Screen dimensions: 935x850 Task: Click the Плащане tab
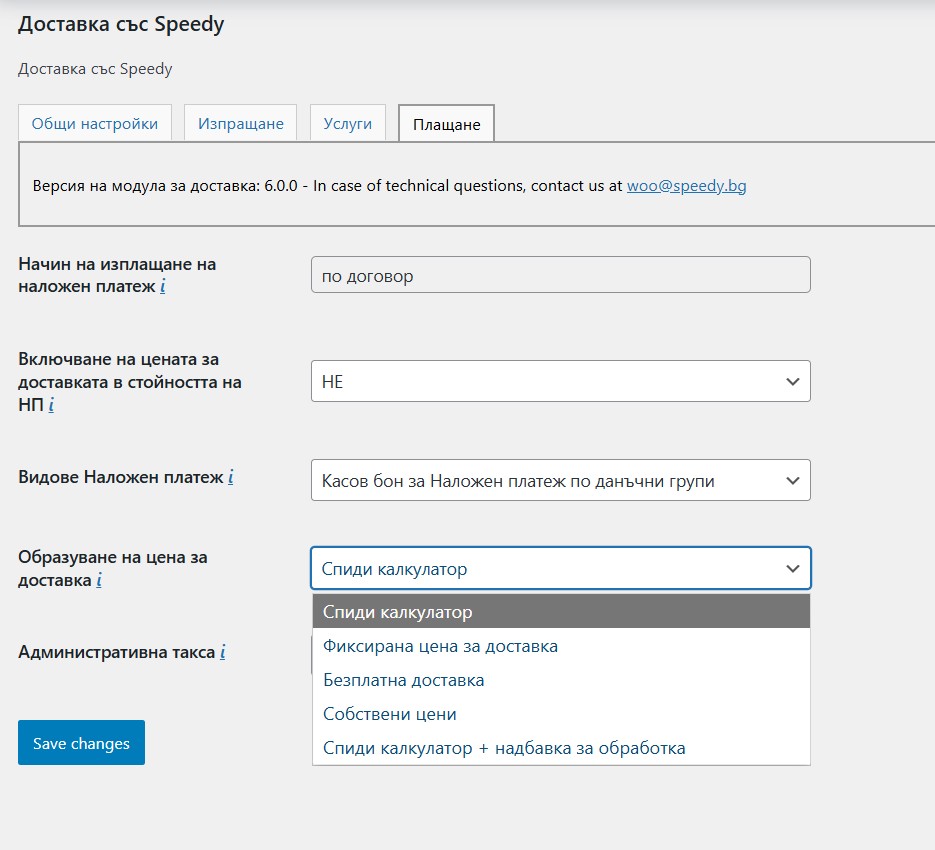445,123
